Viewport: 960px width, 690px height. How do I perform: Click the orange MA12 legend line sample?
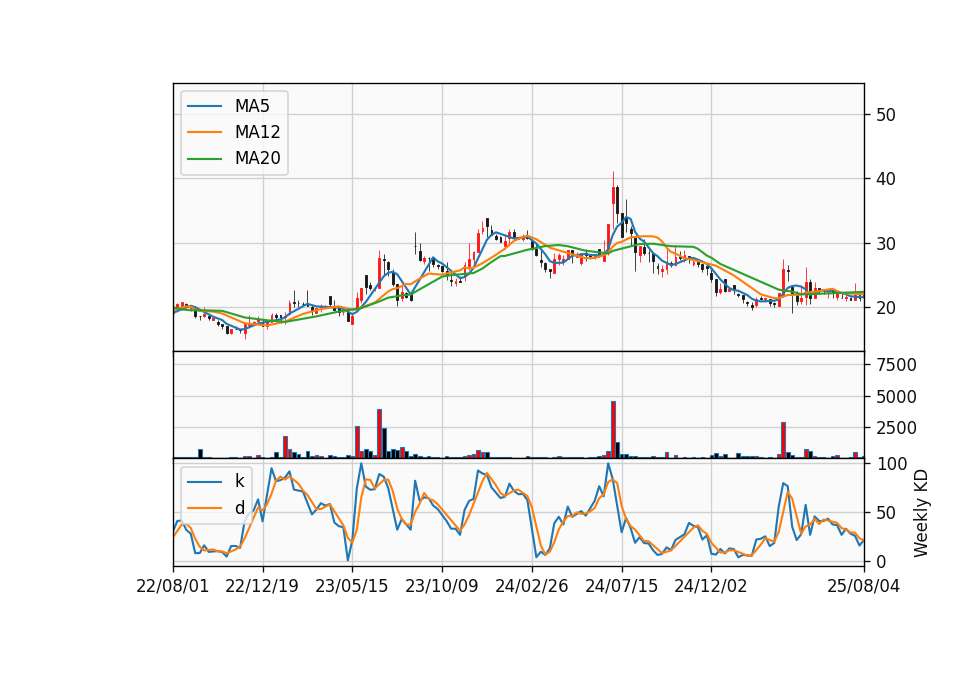[204, 132]
